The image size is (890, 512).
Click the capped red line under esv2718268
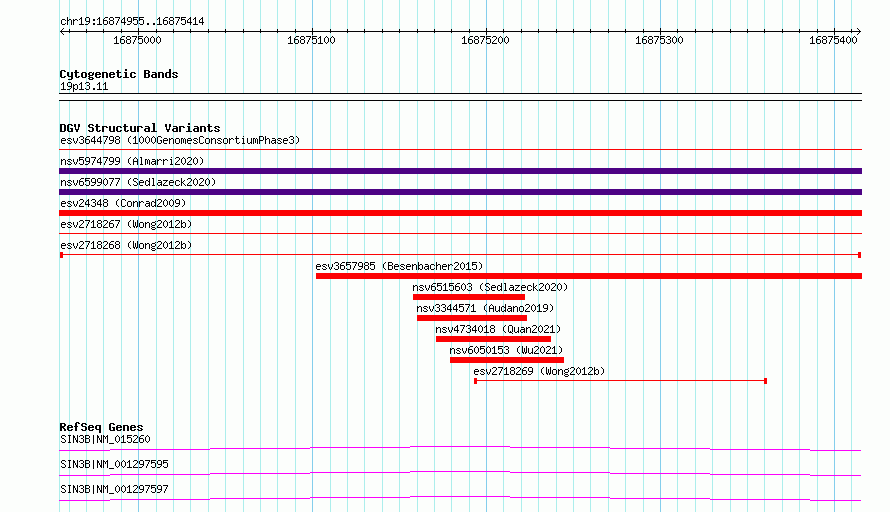pyautogui.click(x=460, y=255)
